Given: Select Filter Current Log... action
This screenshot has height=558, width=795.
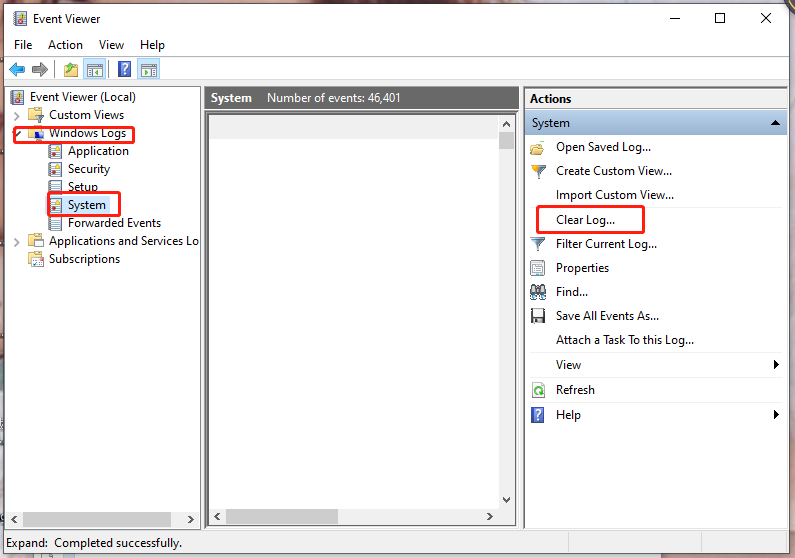Looking at the screenshot, I should [606, 244].
